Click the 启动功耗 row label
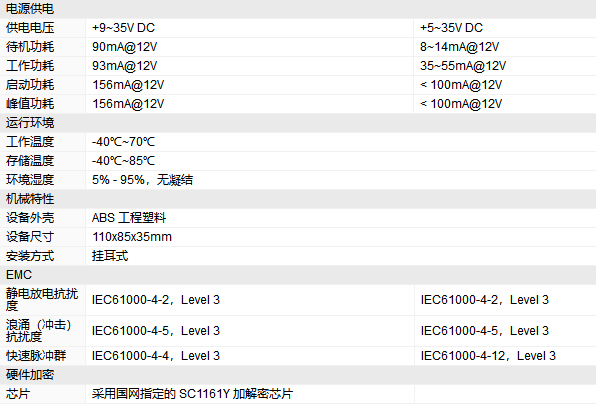 (x=30, y=85)
